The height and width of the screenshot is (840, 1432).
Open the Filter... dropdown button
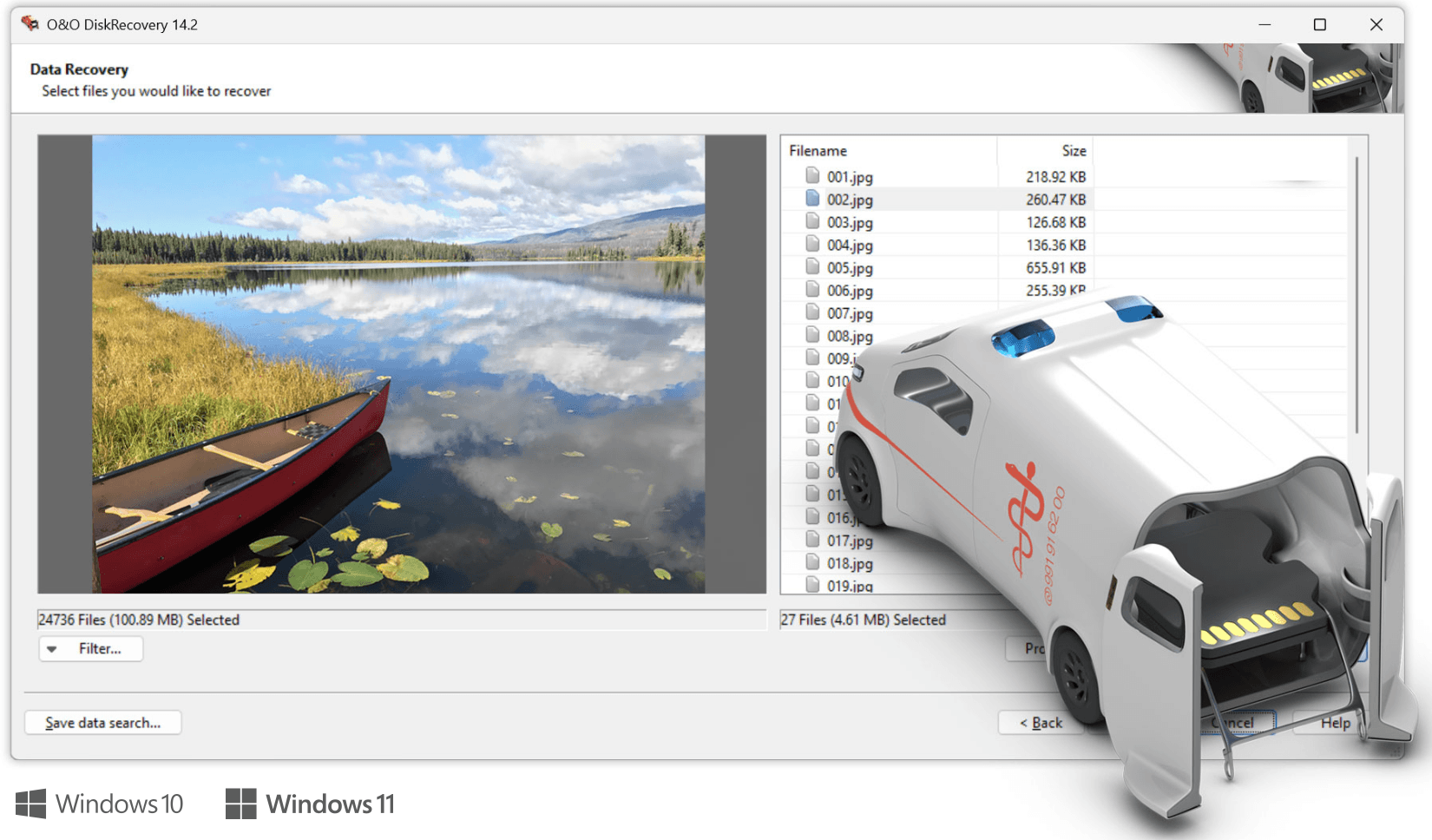click(x=91, y=648)
